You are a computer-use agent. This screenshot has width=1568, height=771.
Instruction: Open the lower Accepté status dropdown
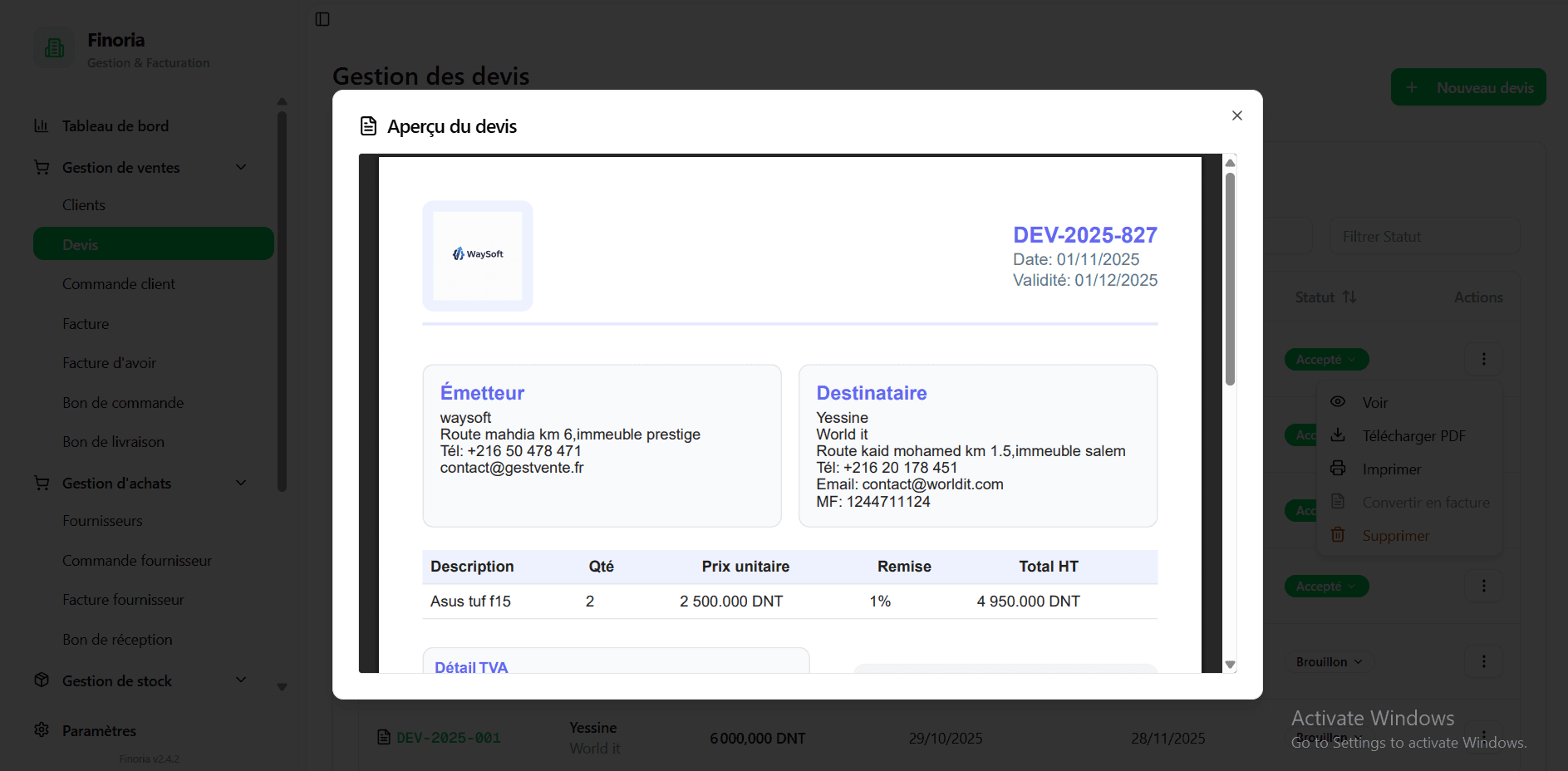[1327, 586]
